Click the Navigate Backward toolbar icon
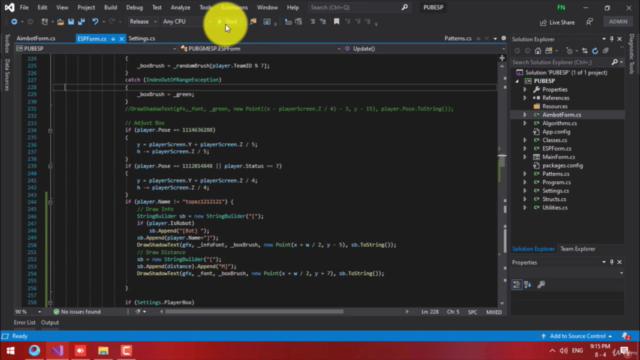640x360 pixels. click(x=14, y=22)
